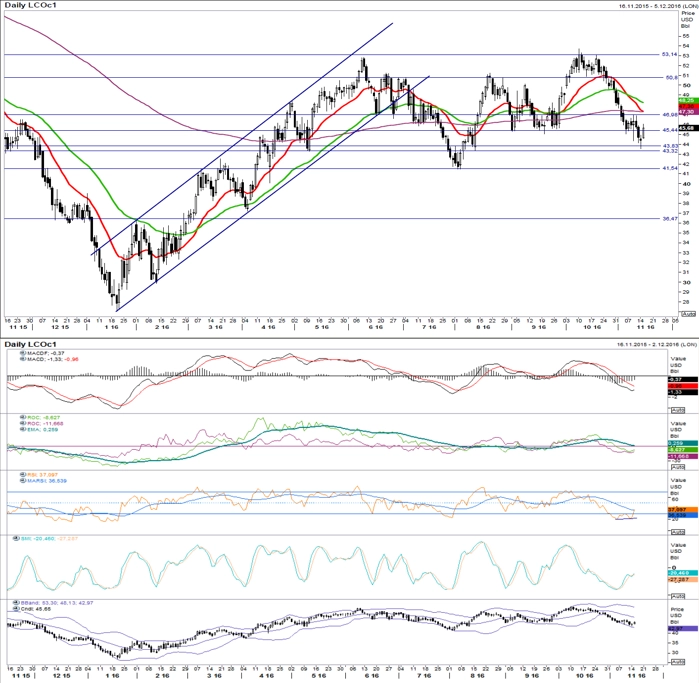Select the BBand legend icon

(x=16, y=602)
